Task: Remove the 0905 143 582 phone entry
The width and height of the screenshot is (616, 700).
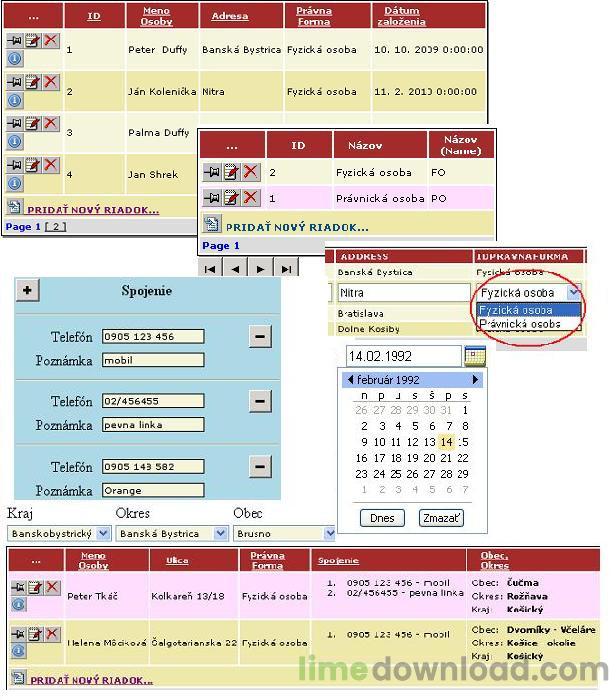Action: click(260, 467)
